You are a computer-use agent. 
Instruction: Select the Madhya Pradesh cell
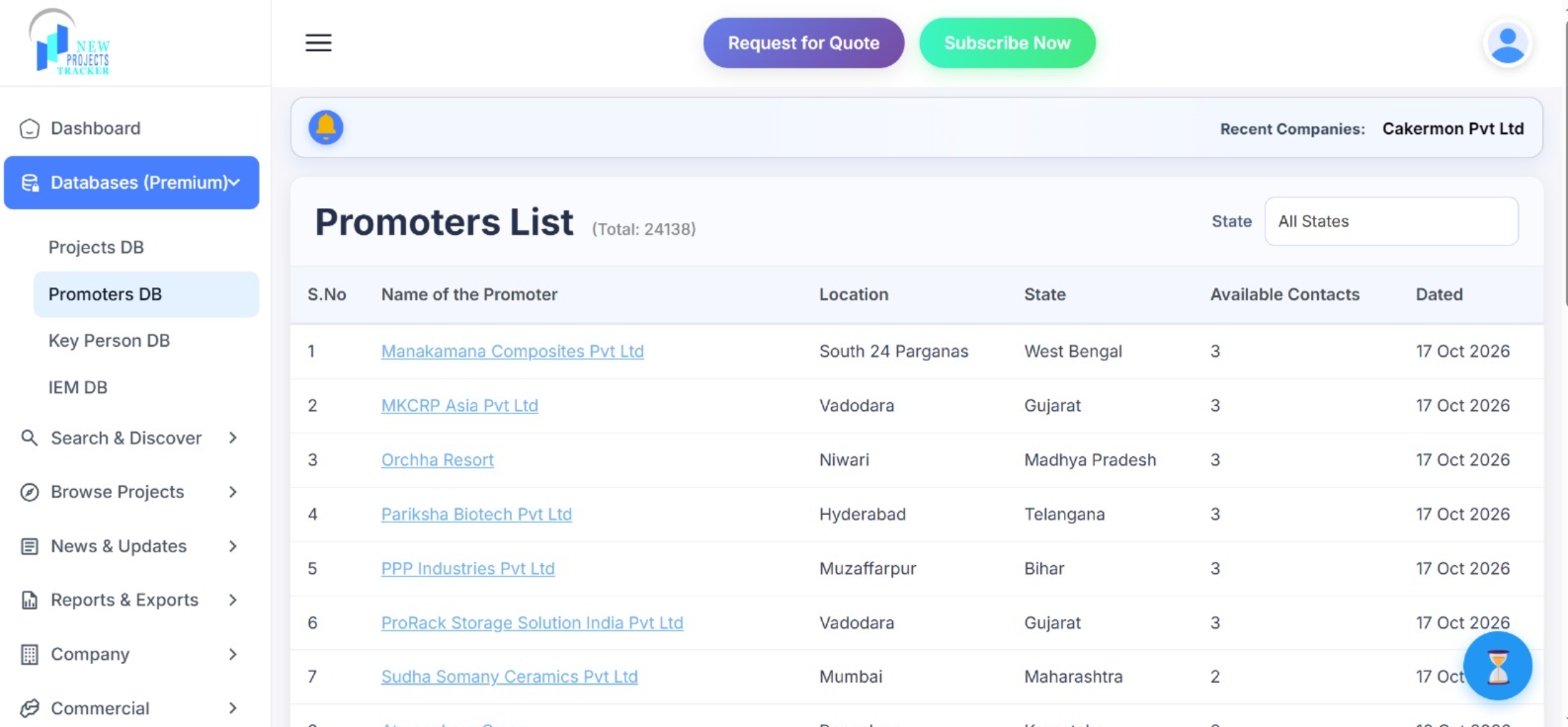(1090, 460)
